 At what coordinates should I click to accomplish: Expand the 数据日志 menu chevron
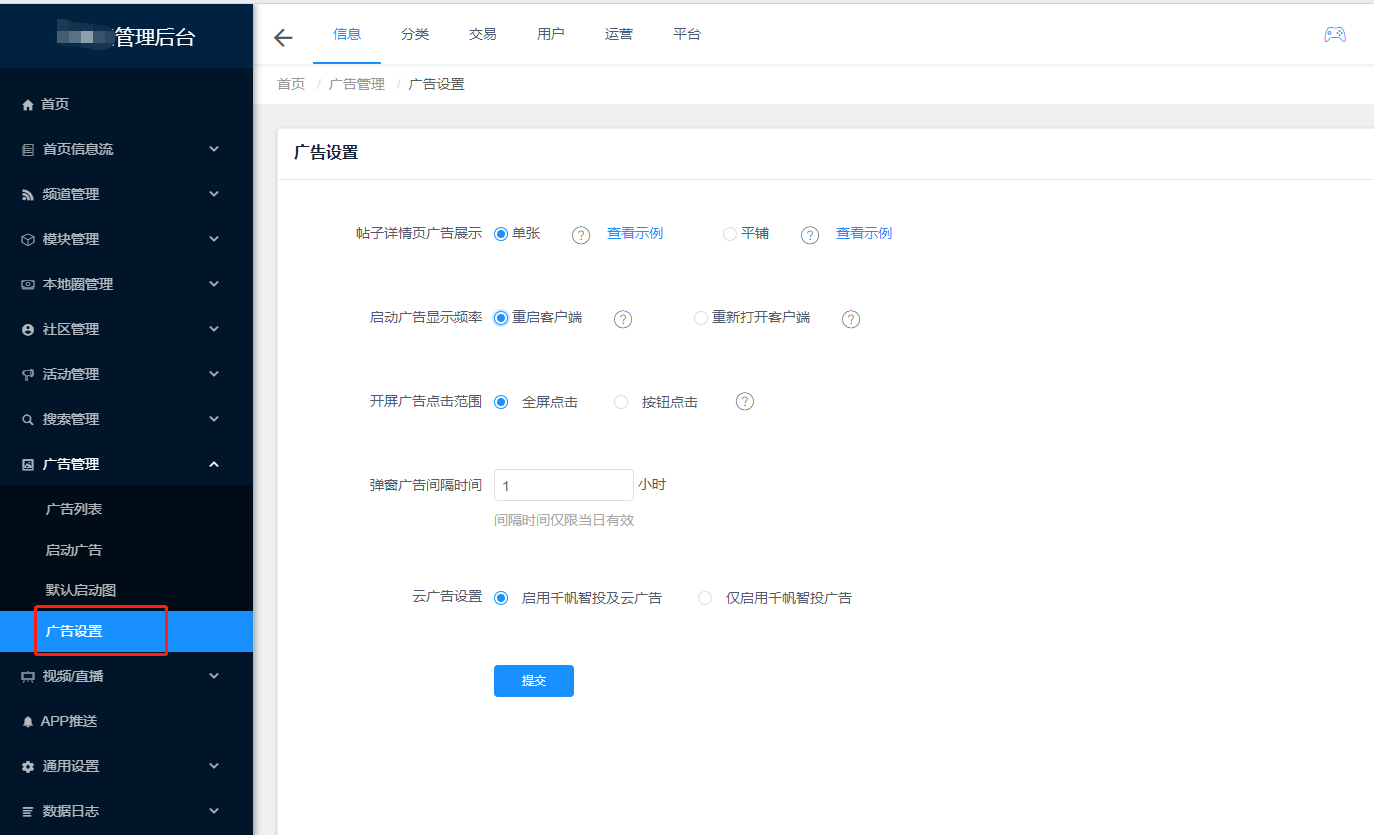tap(214, 811)
